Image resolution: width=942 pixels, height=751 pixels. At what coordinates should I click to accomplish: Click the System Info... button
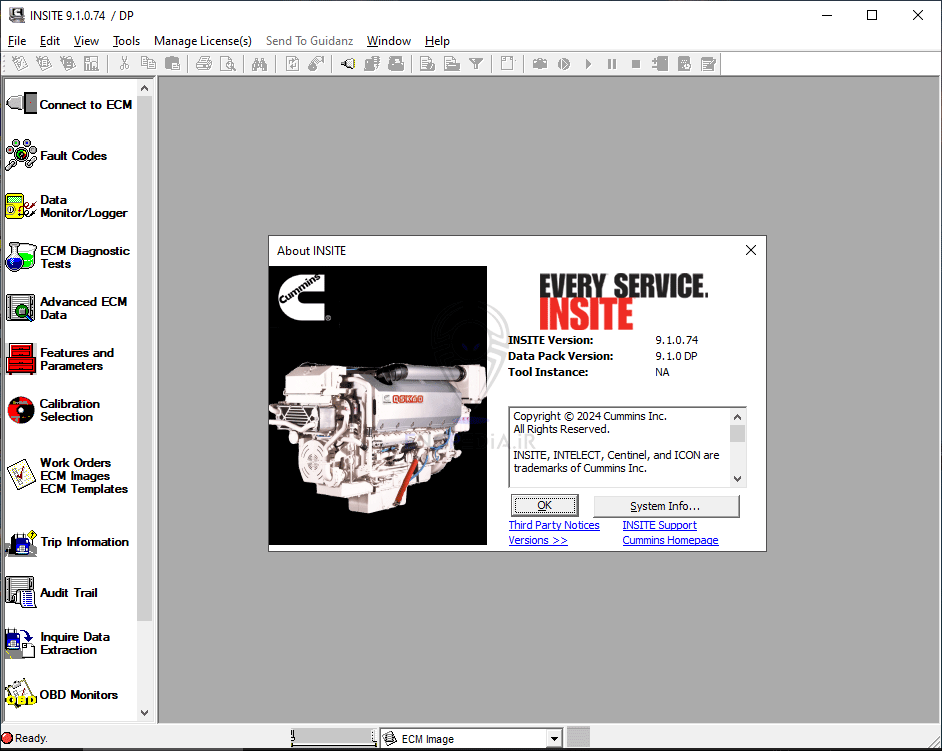coord(666,506)
